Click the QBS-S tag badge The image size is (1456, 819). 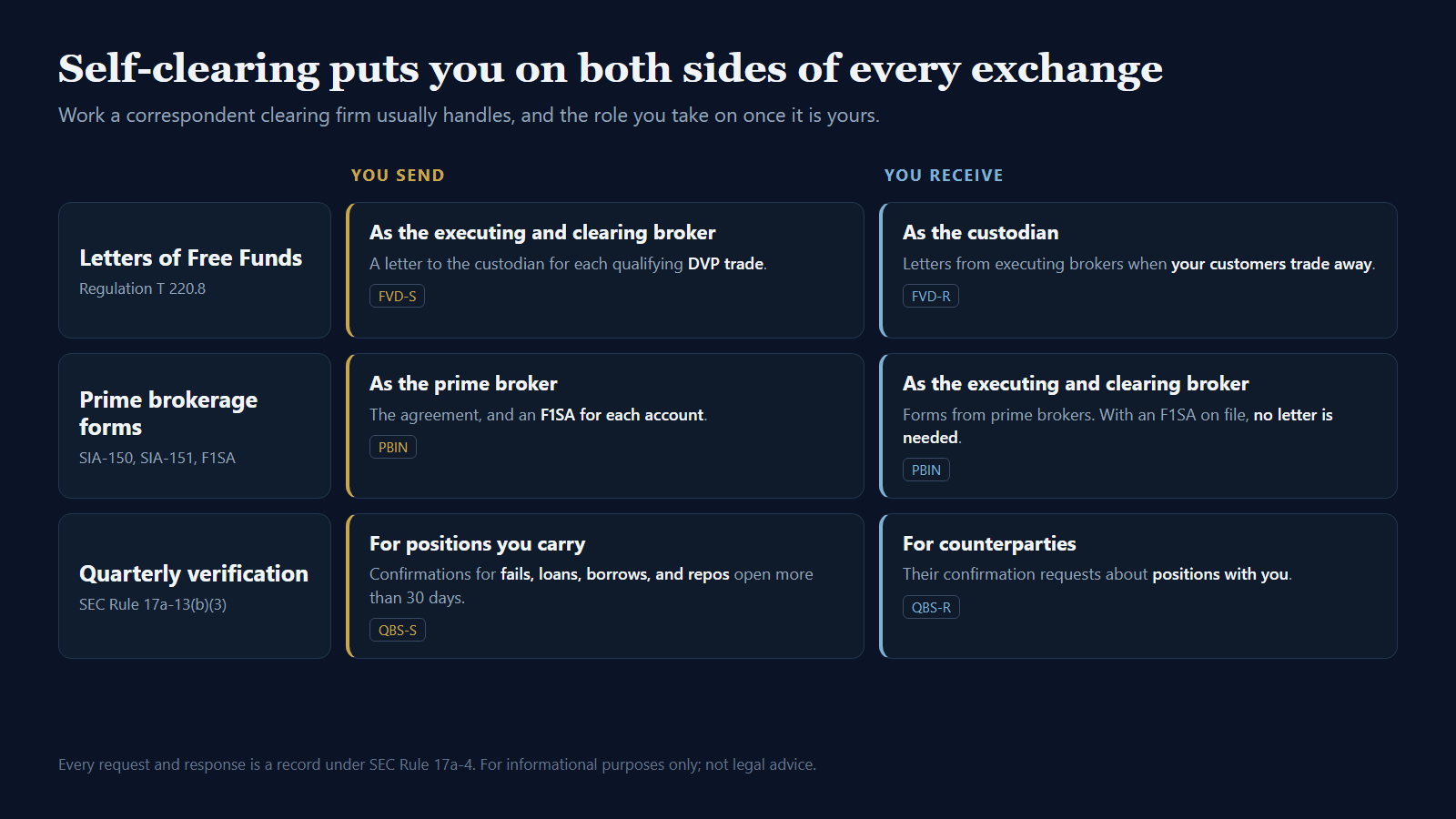click(x=397, y=630)
